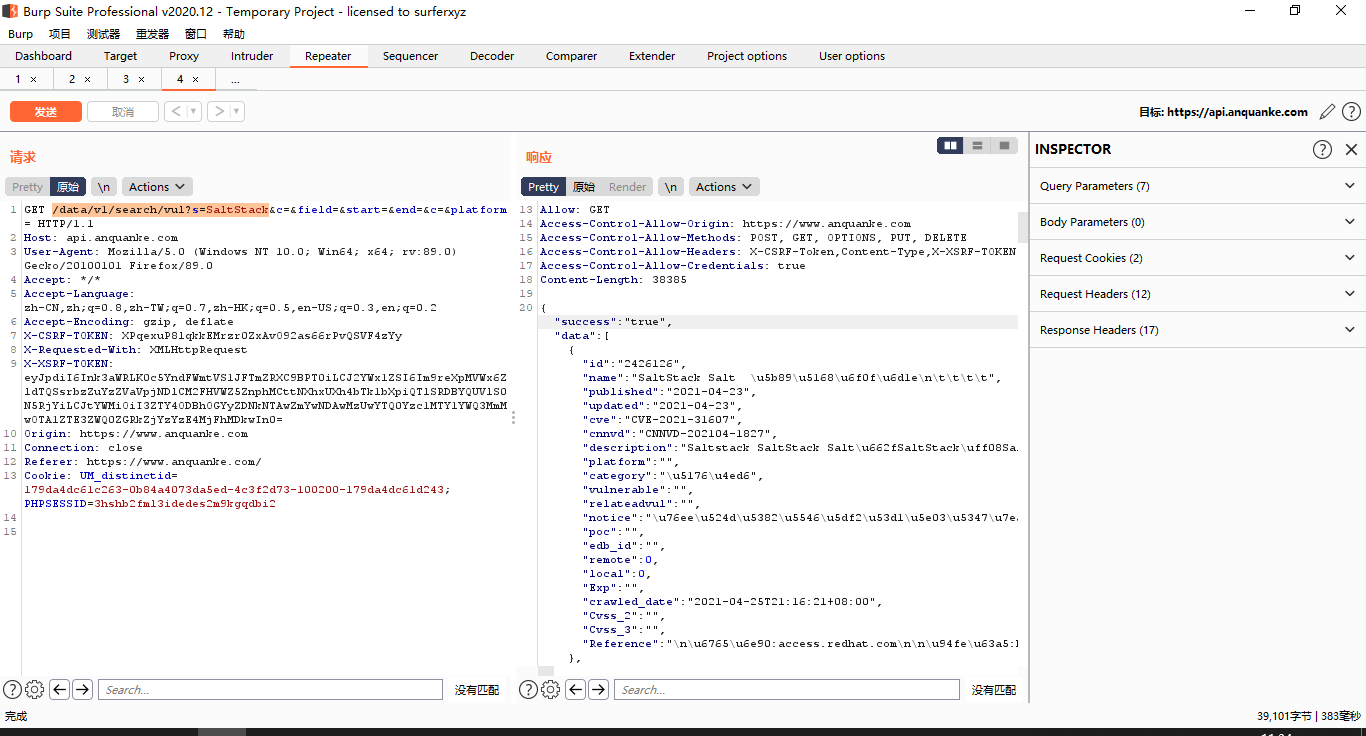Open the Sequencer tab
The height and width of the screenshot is (736, 1366).
pos(410,56)
